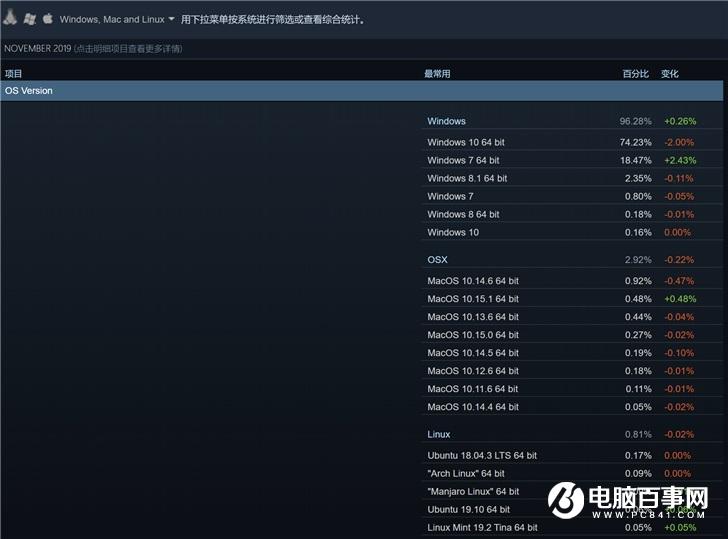This screenshot has height=539, width=728.
Task: Select the Linux Mint 19.2 Tina row
Action: [572, 528]
